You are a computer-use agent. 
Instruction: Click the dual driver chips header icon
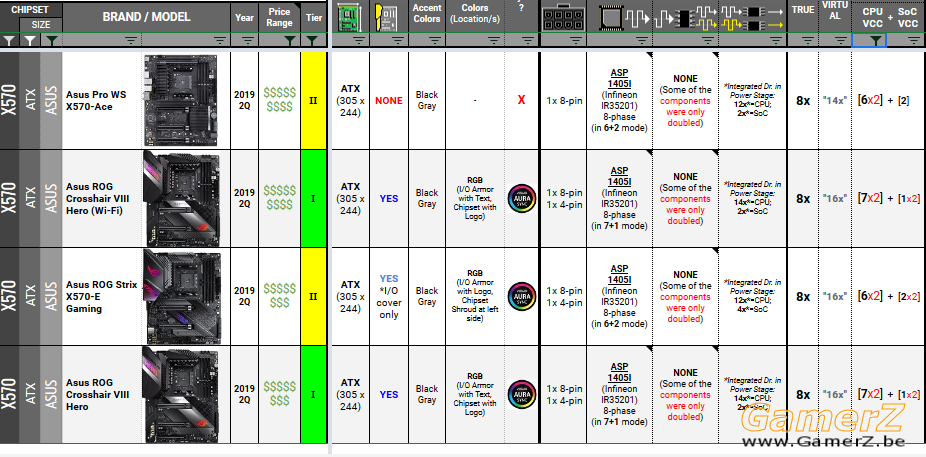pos(753,18)
